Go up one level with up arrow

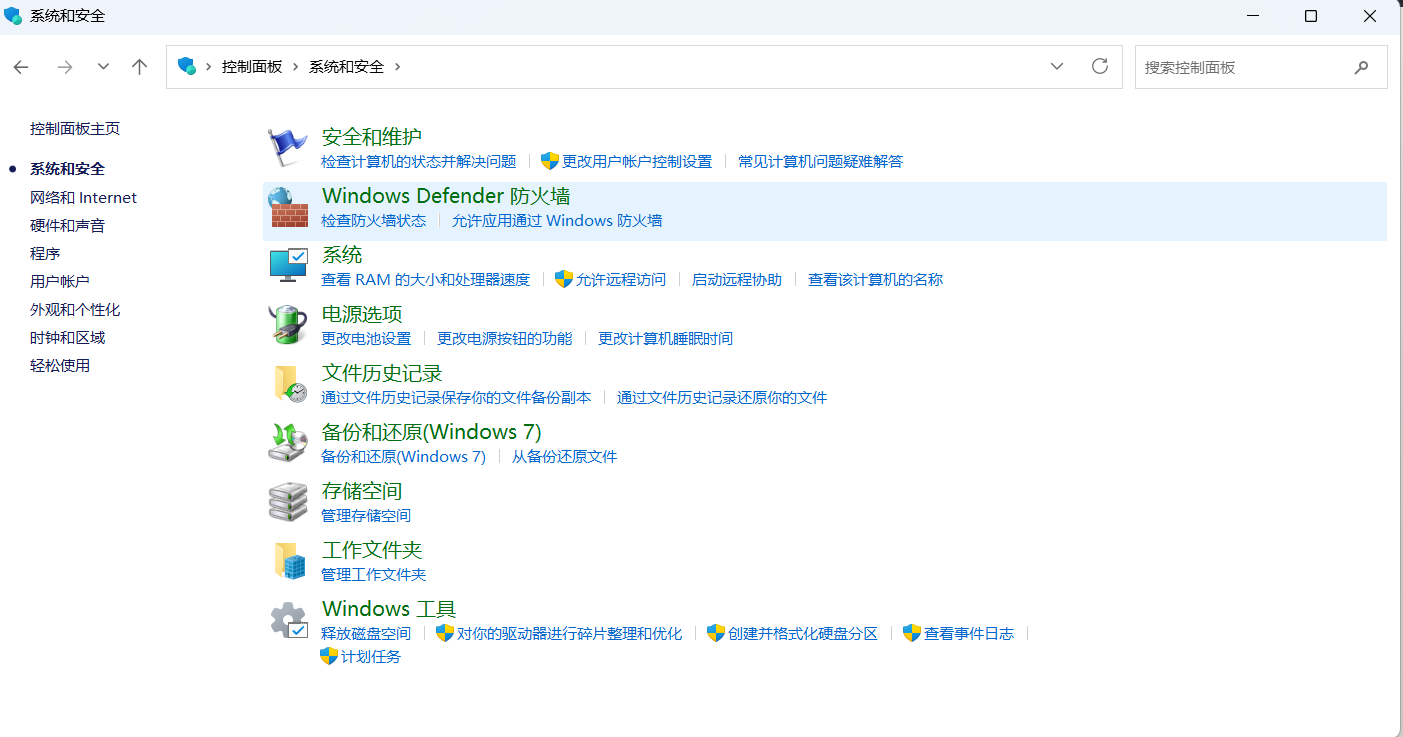pyautogui.click(x=140, y=67)
